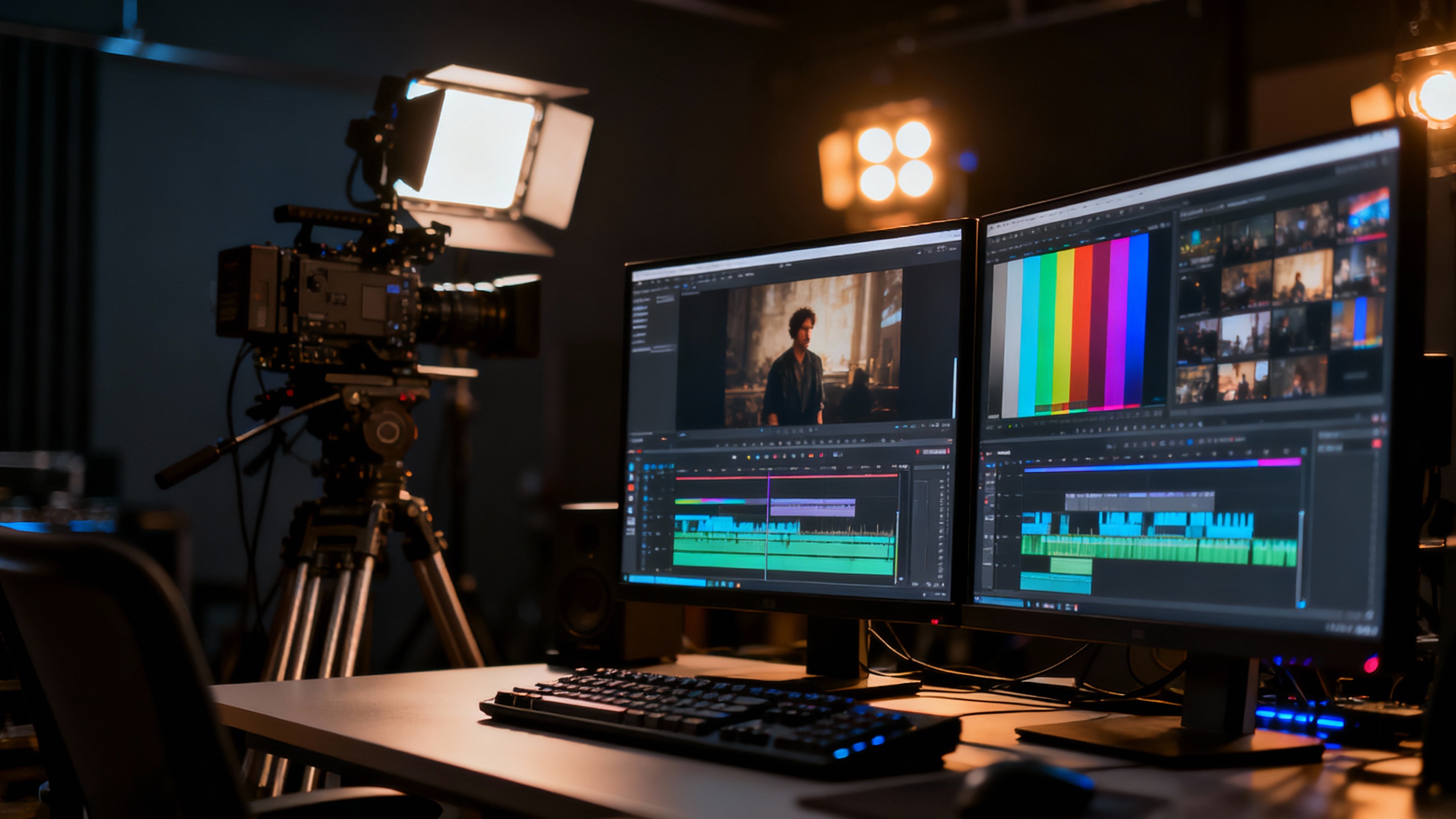Viewport: 1456px width, 819px height.
Task: Click blue round icon in right timeline toolbar
Action: (x=1190, y=442)
